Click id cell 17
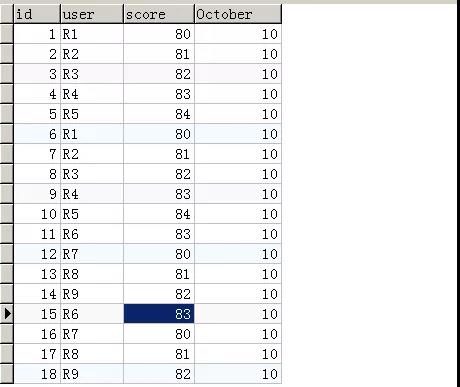Viewport: 460px width, 387px height. [x=37, y=354]
